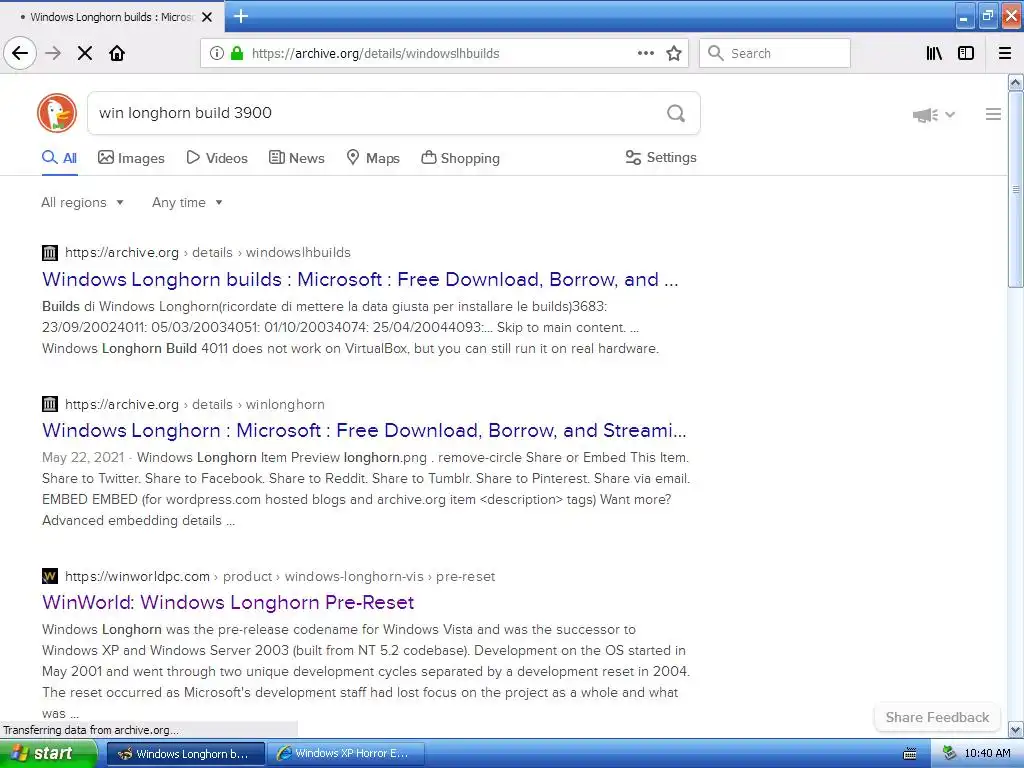Toggle the sidebar view icon

(x=966, y=53)
